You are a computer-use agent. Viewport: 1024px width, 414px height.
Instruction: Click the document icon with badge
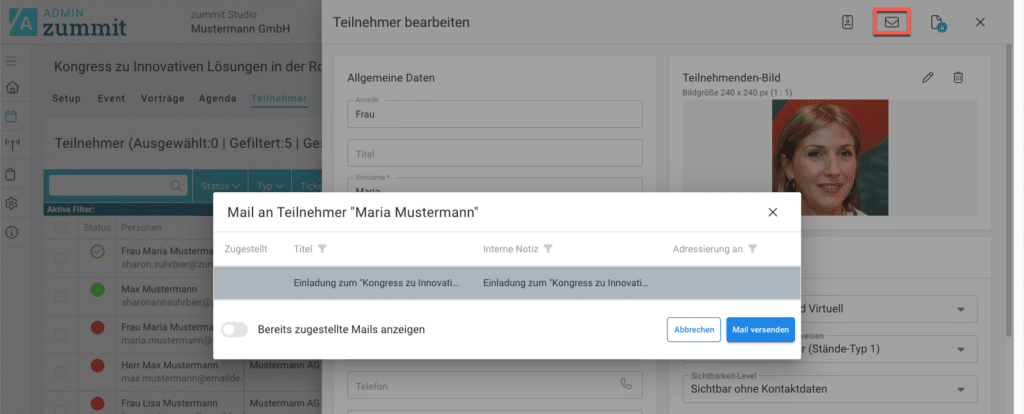(x=937, y=22)
